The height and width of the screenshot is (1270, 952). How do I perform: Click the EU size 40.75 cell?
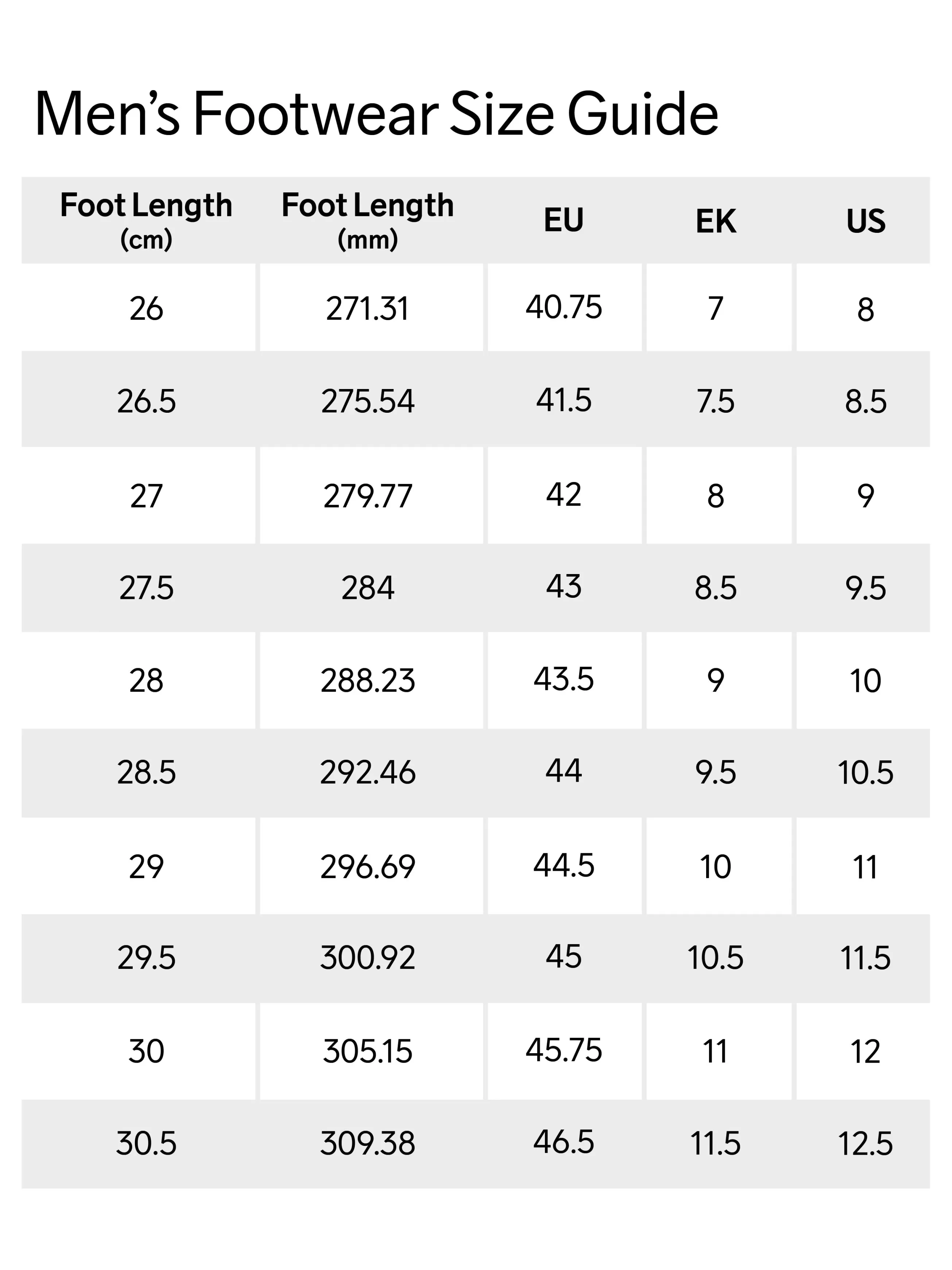point(564,307)
